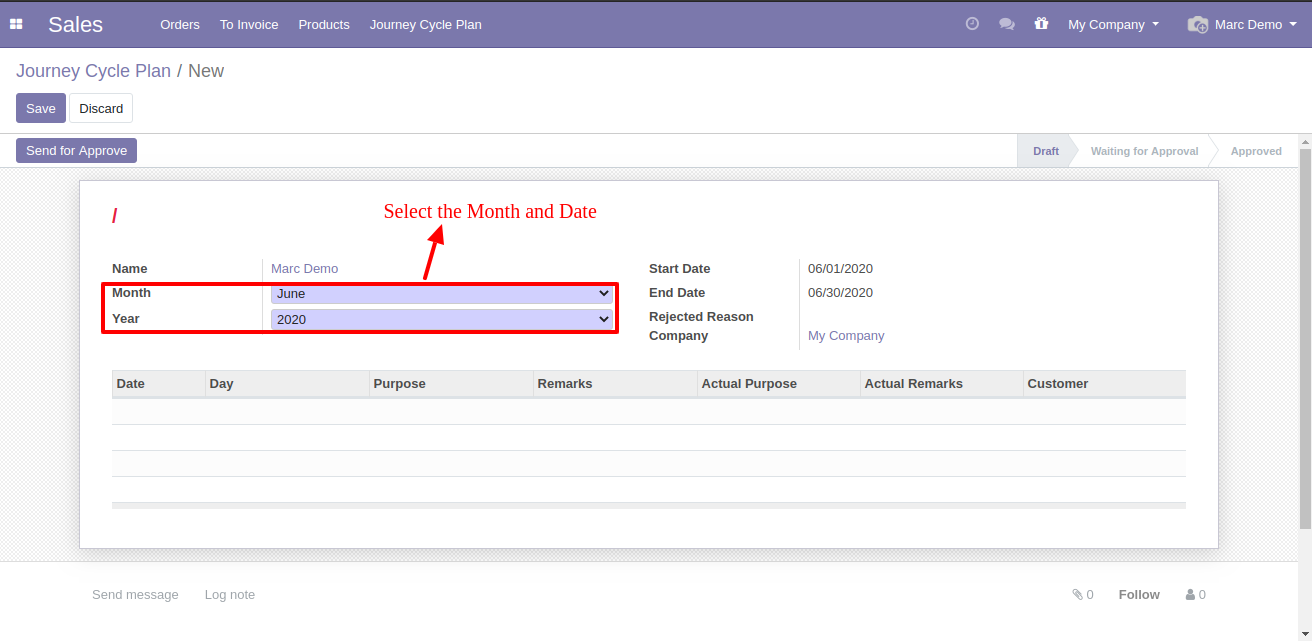
Task: Open the conversations chat icon
Action: (1007, 24)
